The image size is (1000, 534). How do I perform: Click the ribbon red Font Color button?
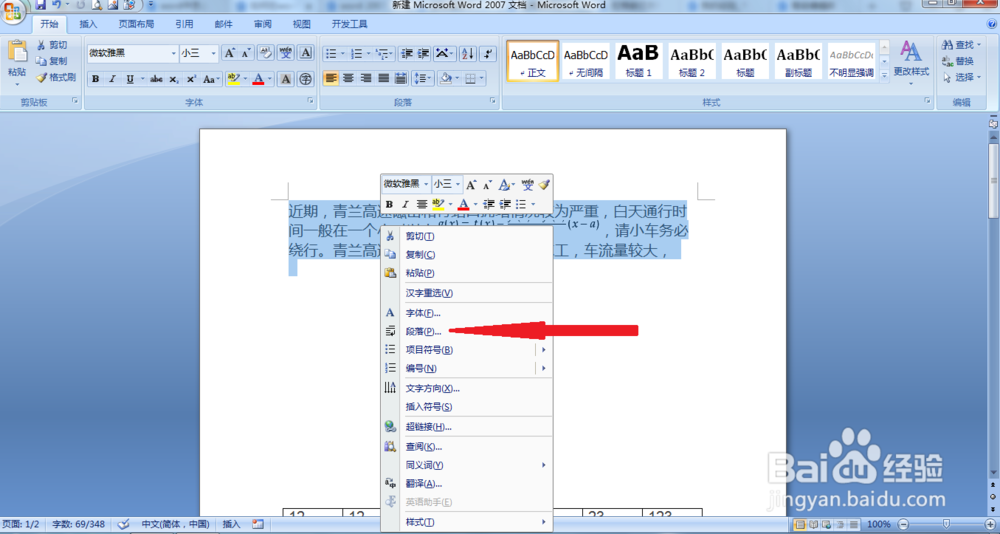point(258,79)
